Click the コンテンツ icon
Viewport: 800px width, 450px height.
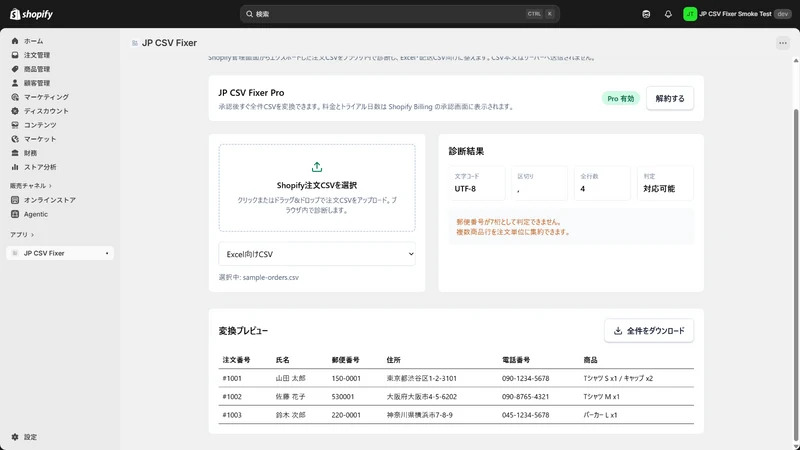(15, 125)
